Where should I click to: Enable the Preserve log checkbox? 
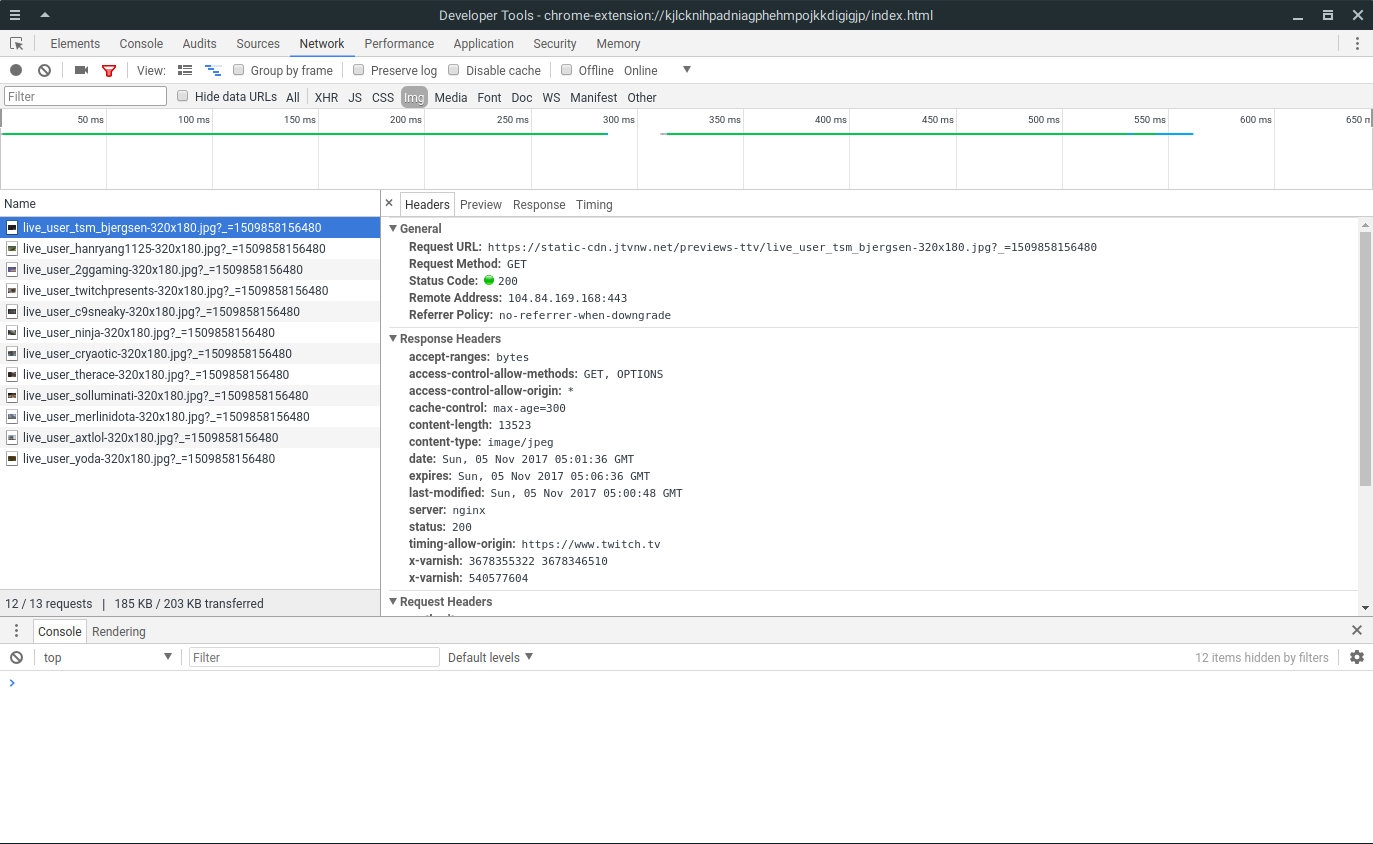pyautogui.click(x=358, y=70)
